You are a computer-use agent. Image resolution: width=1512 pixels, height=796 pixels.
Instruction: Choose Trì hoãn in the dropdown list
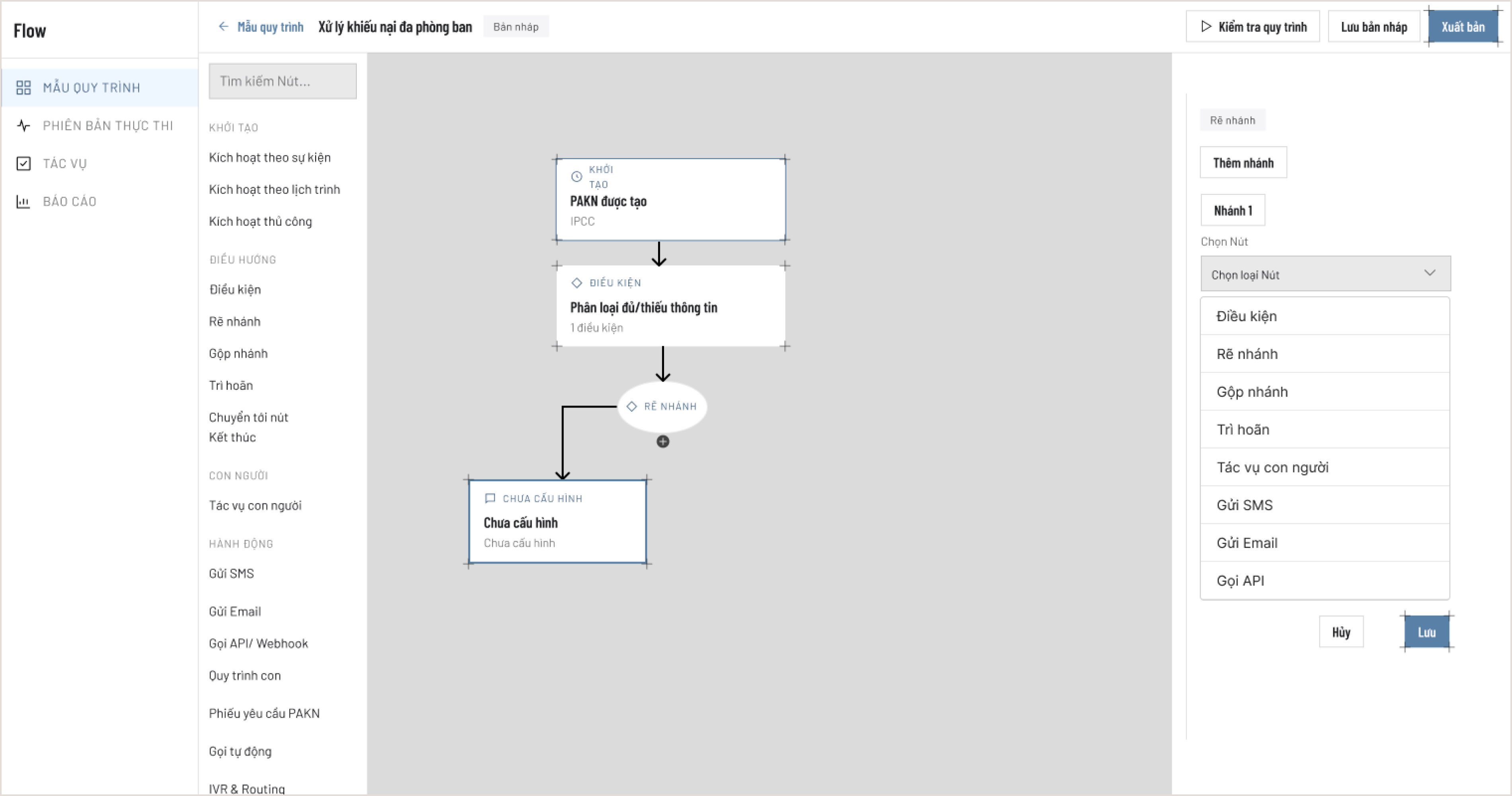pyautogui.click(x=1325, y=429)
